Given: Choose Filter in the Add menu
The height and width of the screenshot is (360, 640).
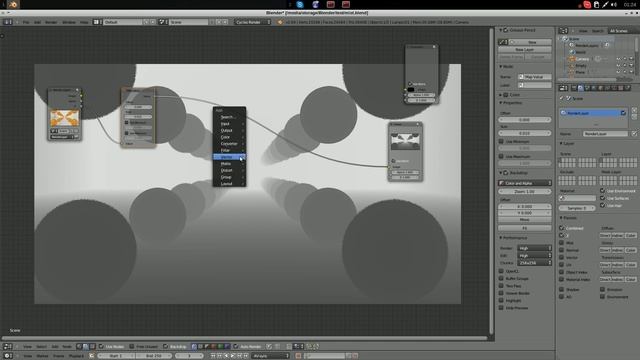Looking at the screenshot, I should tap(229, 150).
